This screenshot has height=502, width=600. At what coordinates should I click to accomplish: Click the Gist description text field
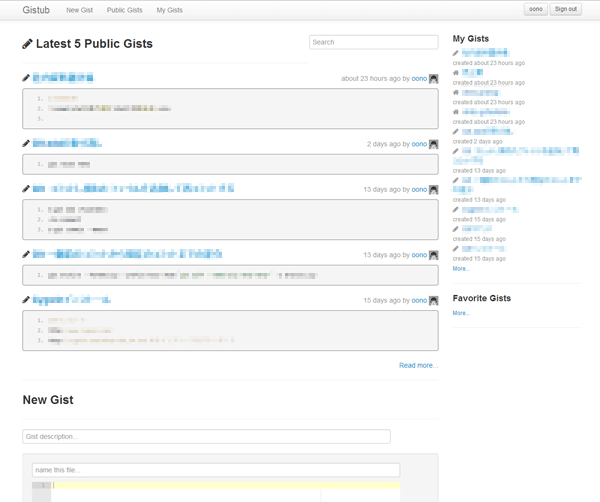point(206,437)
